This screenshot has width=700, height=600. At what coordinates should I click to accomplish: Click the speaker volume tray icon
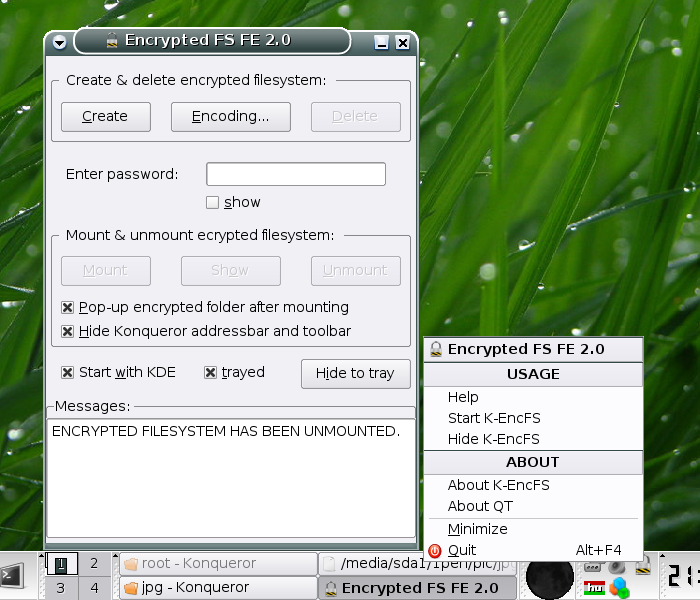(x=617, y=567)
